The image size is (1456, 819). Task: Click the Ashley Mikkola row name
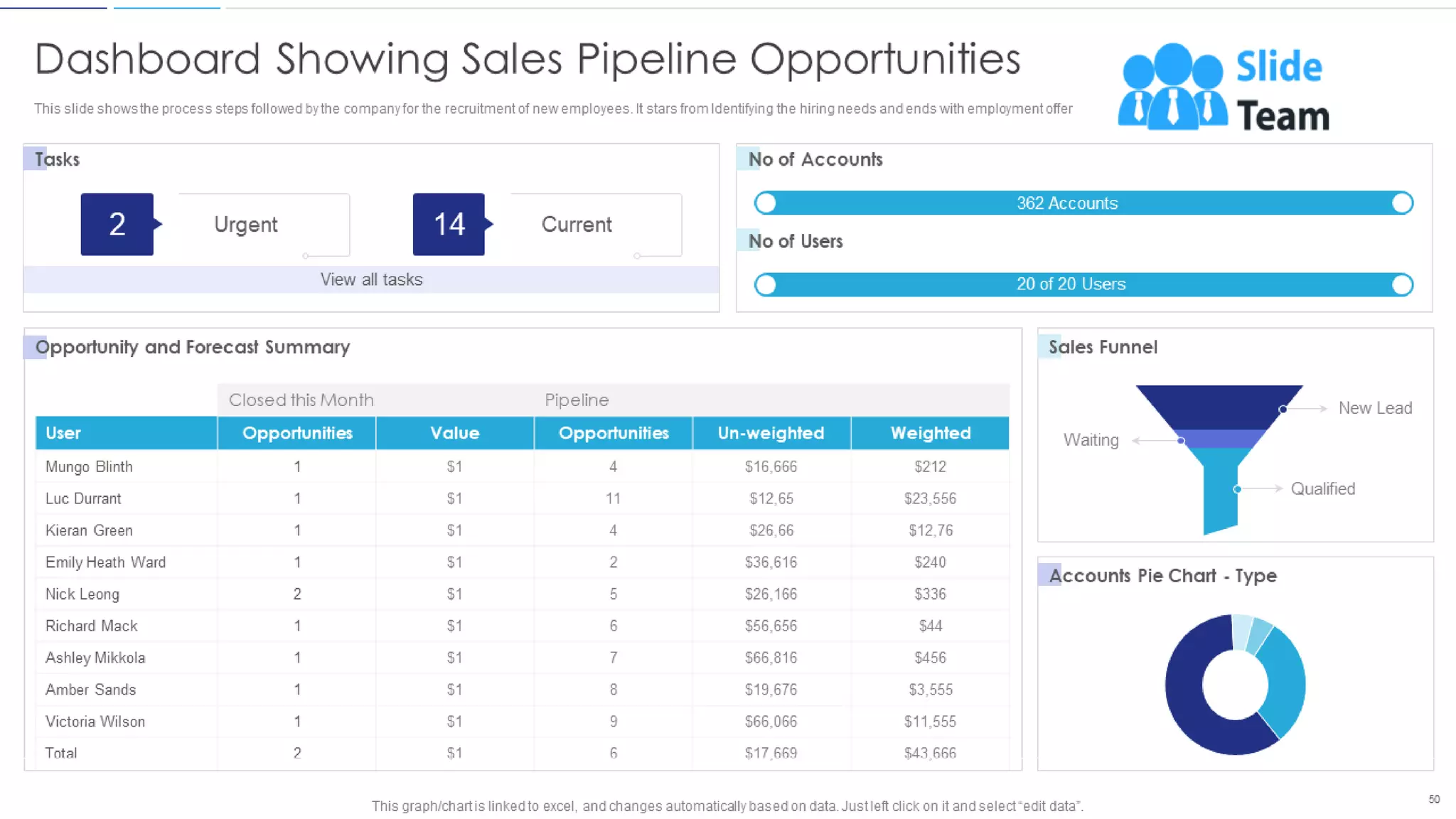(95, 658)
